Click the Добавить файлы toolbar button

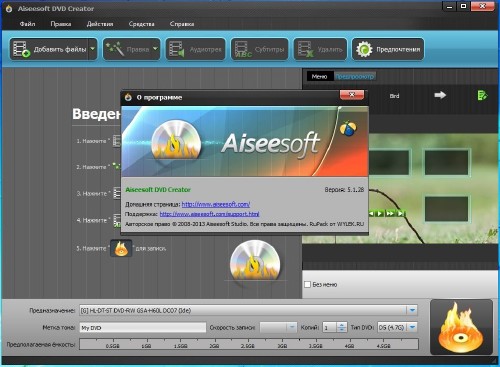point(49,49)
